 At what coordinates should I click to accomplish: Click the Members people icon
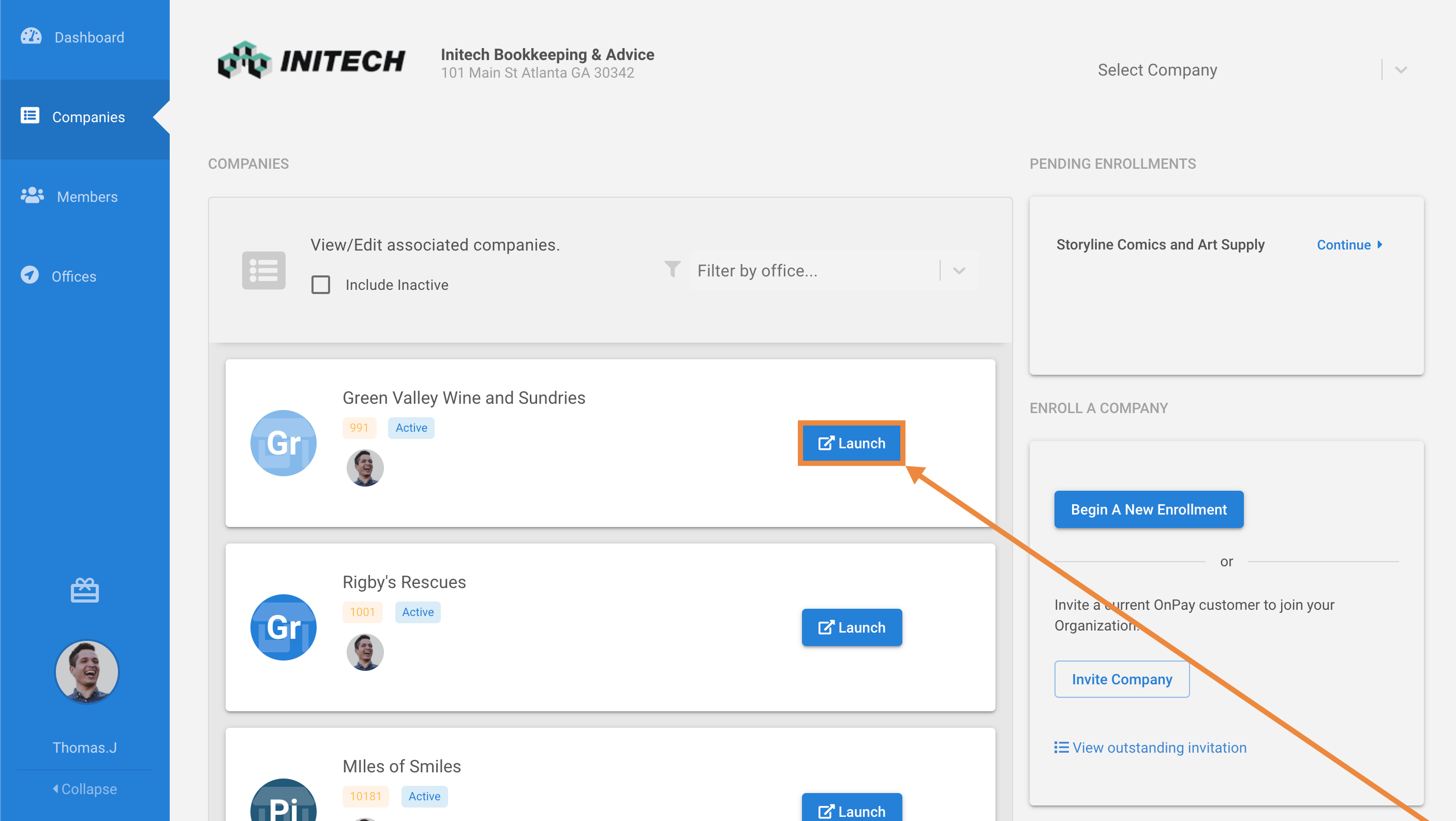[32, 196]
